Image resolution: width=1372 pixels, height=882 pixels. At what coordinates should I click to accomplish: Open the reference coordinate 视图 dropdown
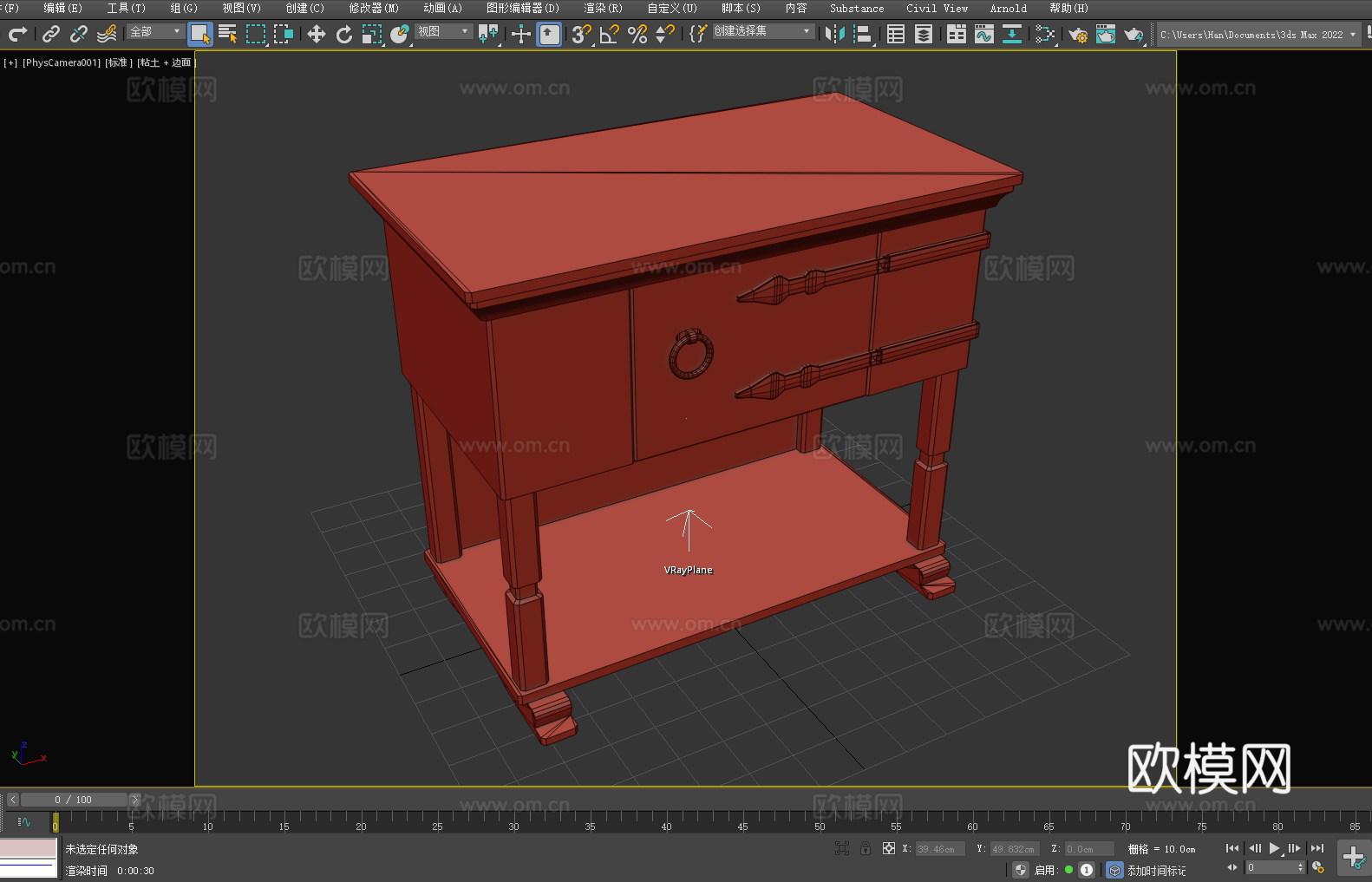click(442, 31)
